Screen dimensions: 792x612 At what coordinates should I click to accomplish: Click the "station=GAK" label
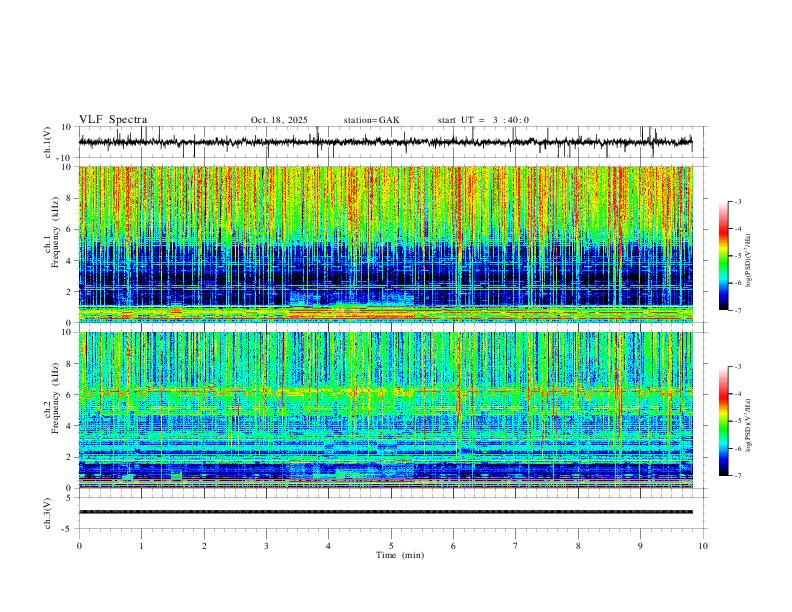click(x=371, y=120)
